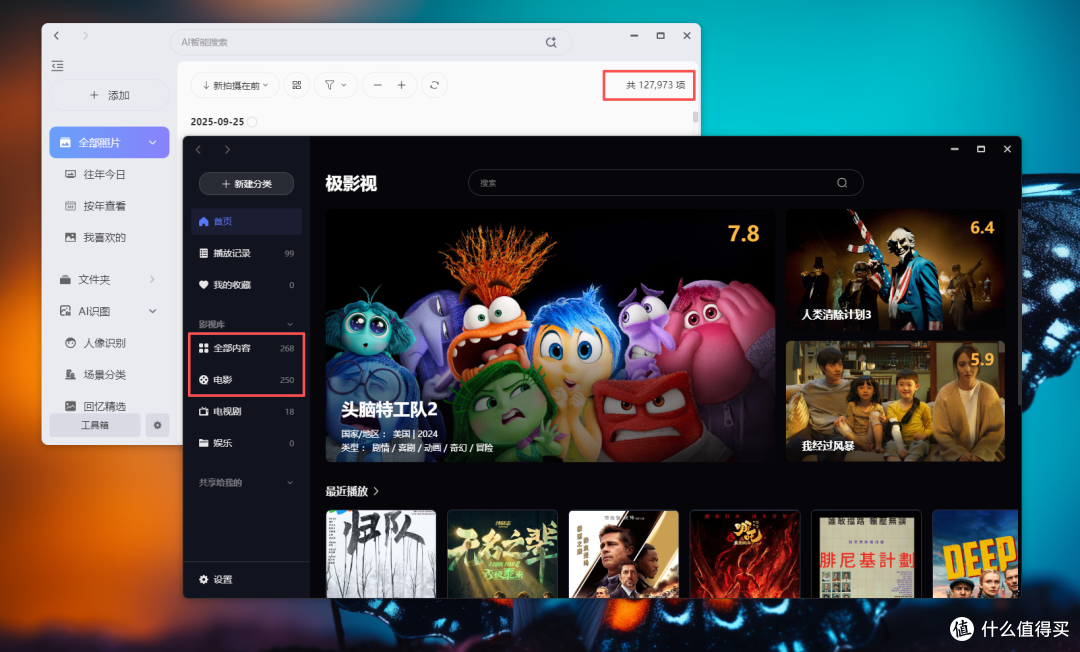This screenshot has width=1080, height=652.
Task: Switch photo layout using the grid view icon
Action: coord(296,85)
